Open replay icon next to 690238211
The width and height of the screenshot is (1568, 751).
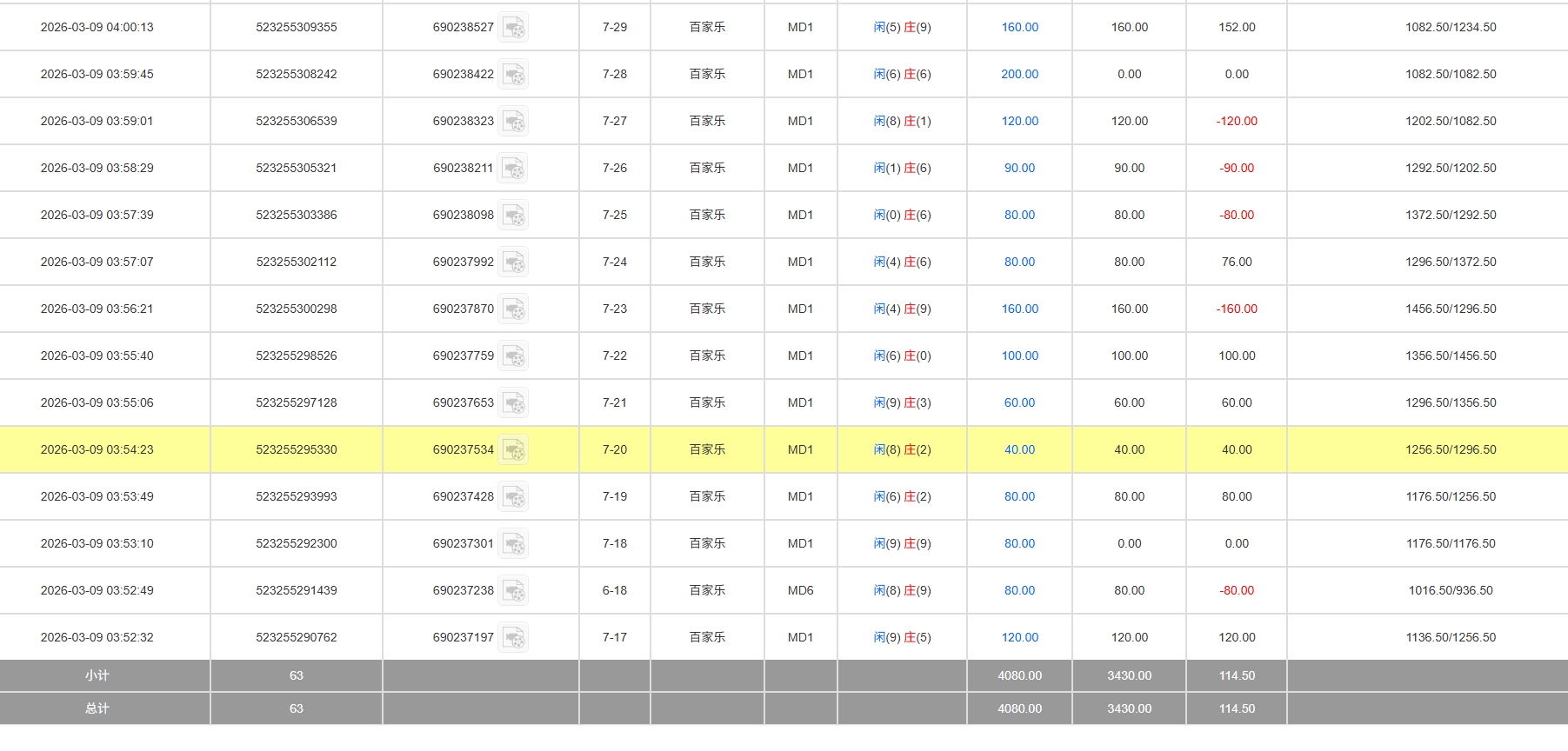point(514,169)
